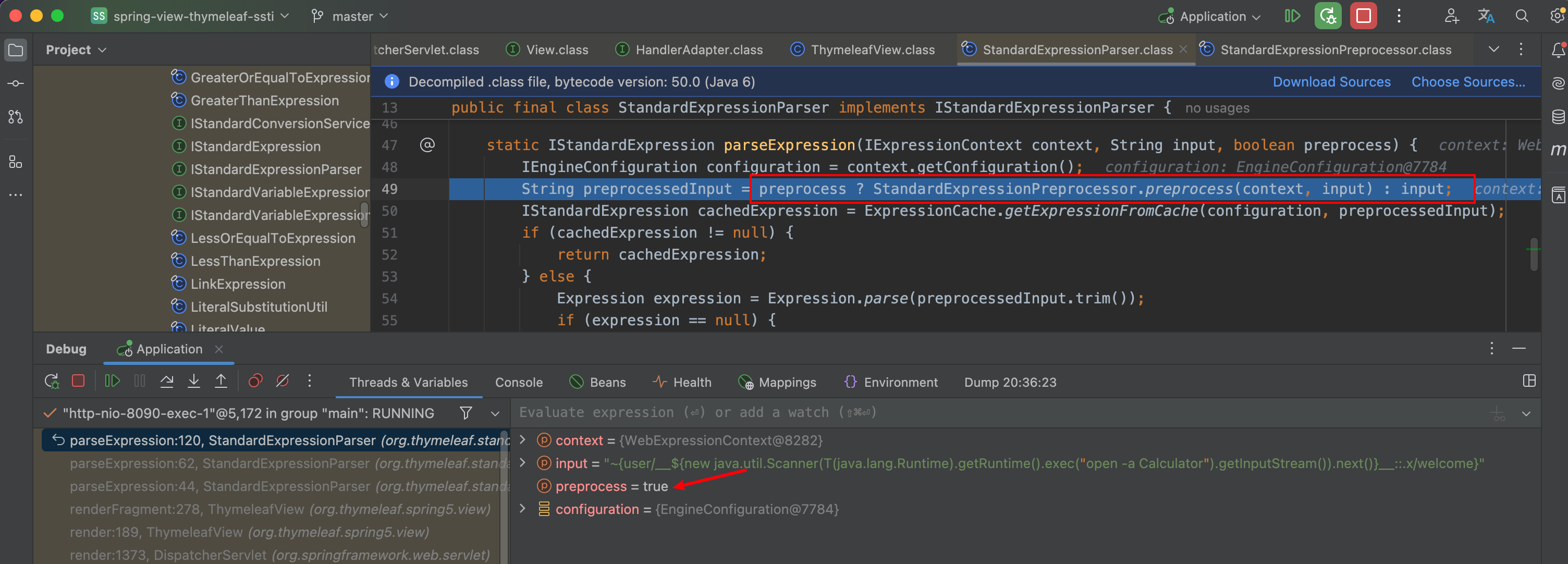The height and width of the screenshot is (564, 1568).
Task: Open the Commit tool window icon
Action: pos(16,83)
